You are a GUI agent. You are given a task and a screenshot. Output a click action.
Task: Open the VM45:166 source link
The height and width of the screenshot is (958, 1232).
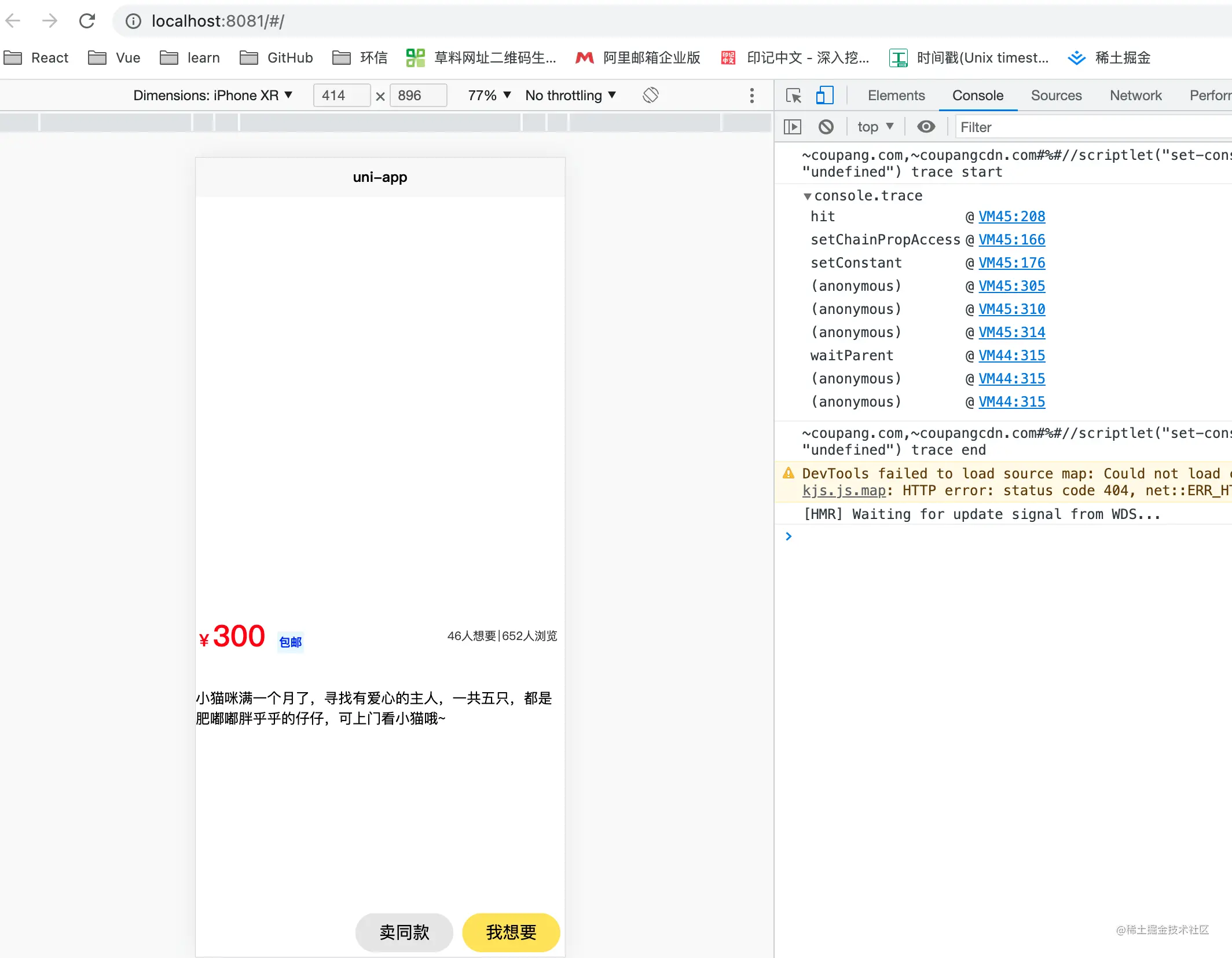(x=1011, y=240)
